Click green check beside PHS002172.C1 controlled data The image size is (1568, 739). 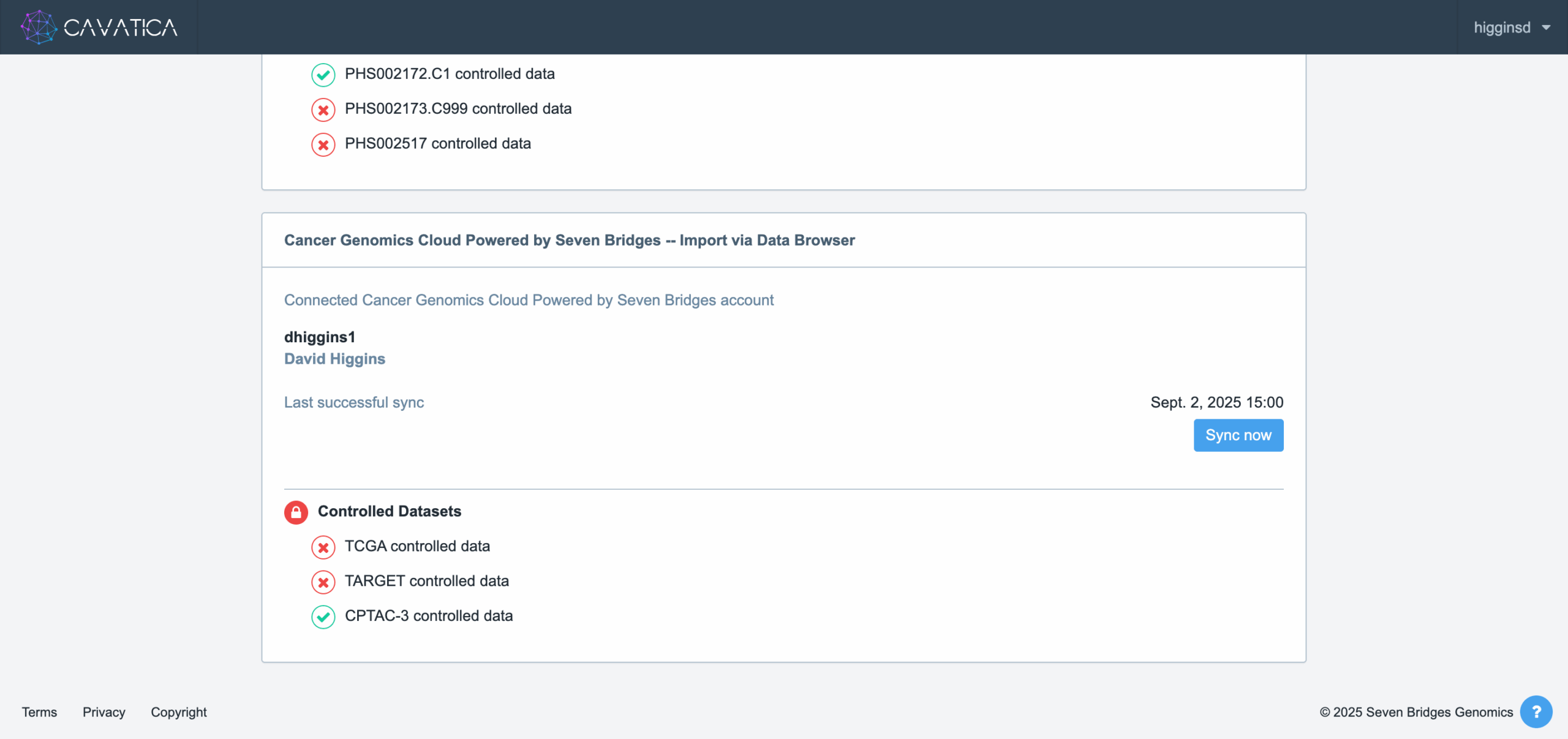pyautogui.click(x=323, y=75)
